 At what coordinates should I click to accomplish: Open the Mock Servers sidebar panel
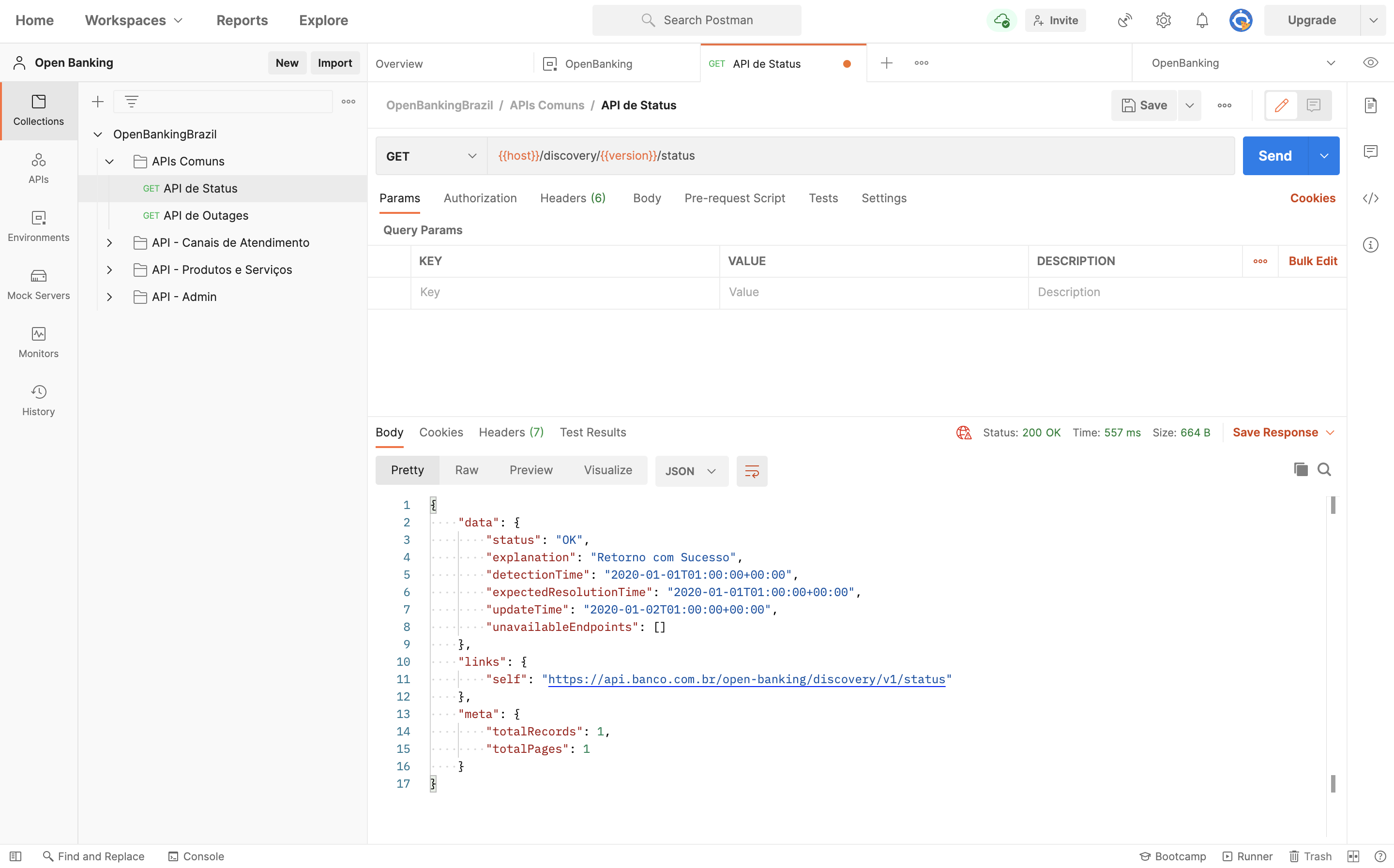[x=38, y=284]
